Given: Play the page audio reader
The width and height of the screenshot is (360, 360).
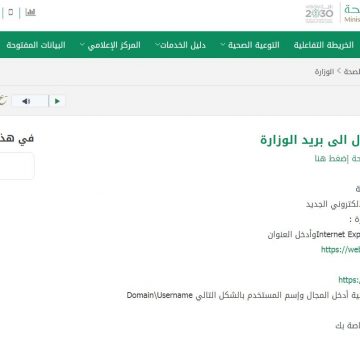Looking at the screenshot, I should [x=57, y=101].
